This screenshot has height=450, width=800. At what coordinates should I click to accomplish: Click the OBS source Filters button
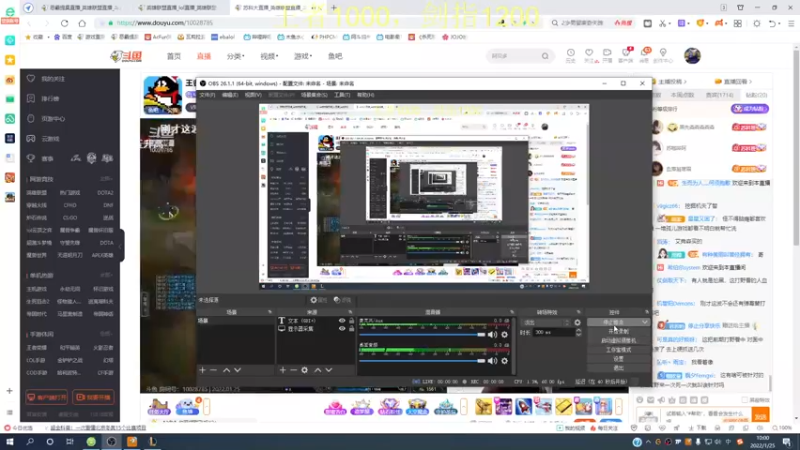(342, 300)
